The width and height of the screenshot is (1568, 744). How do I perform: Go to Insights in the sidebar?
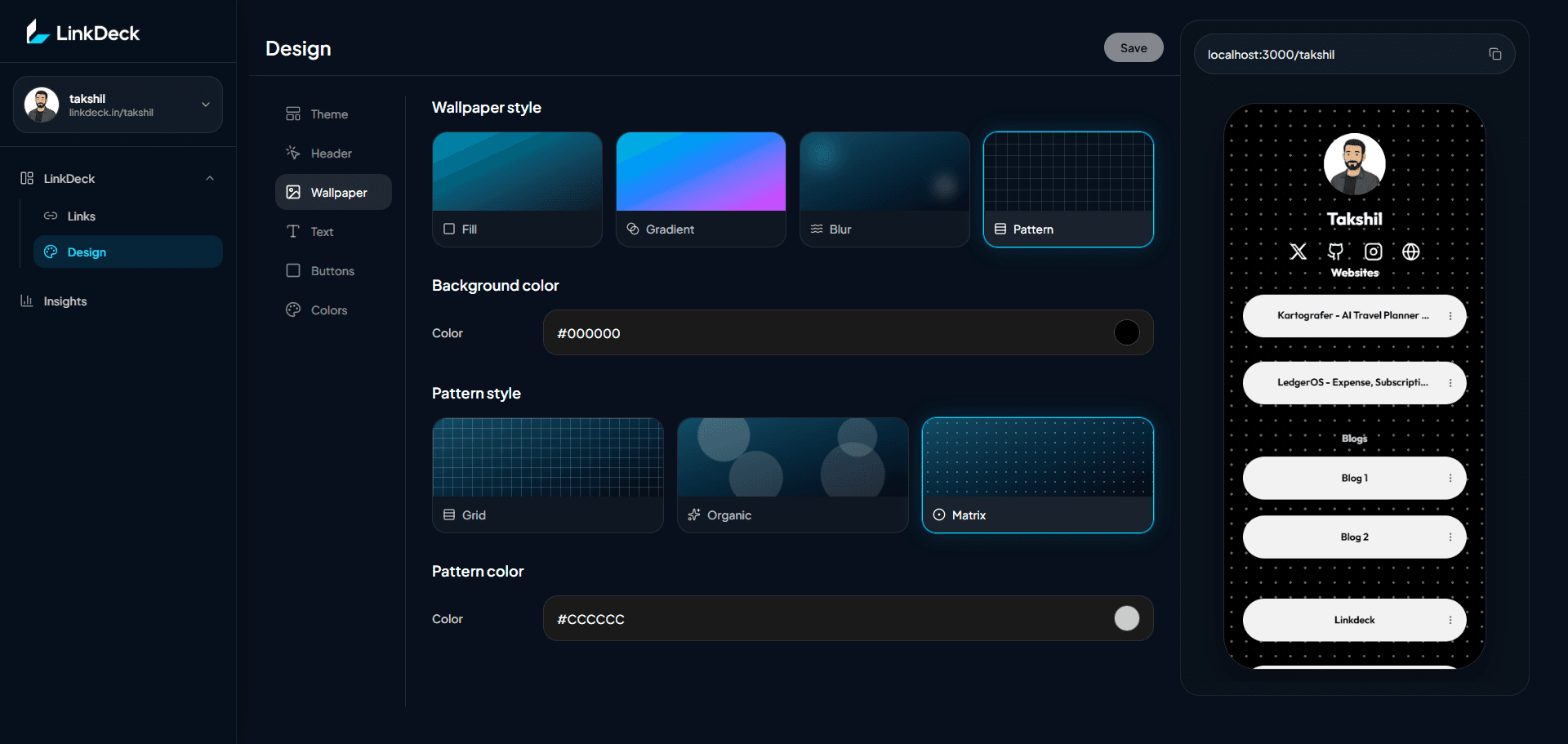118,301
